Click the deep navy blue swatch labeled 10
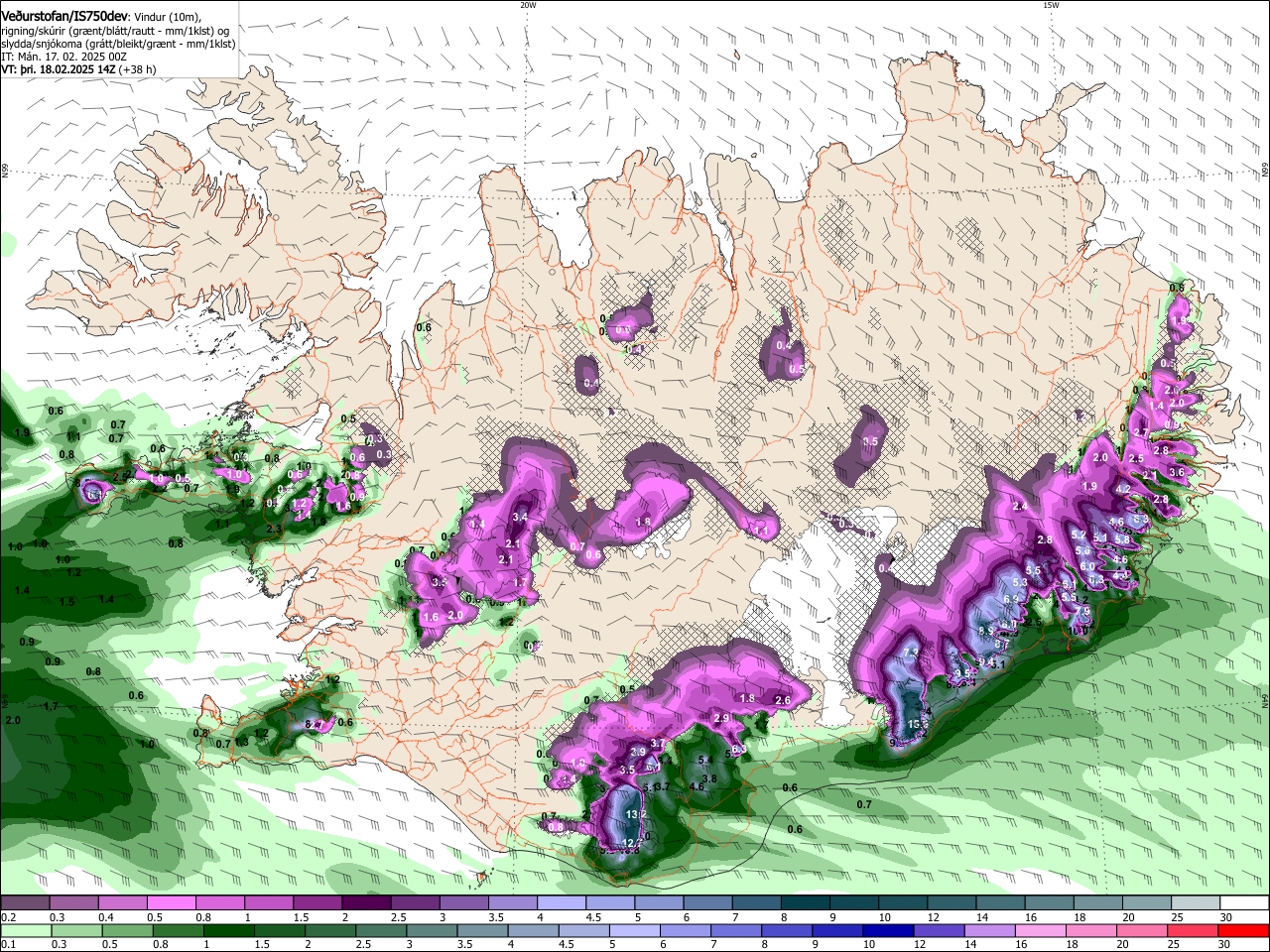This screenshot has height=952, width=1270. pyautogui.click(x=886, y=930)
